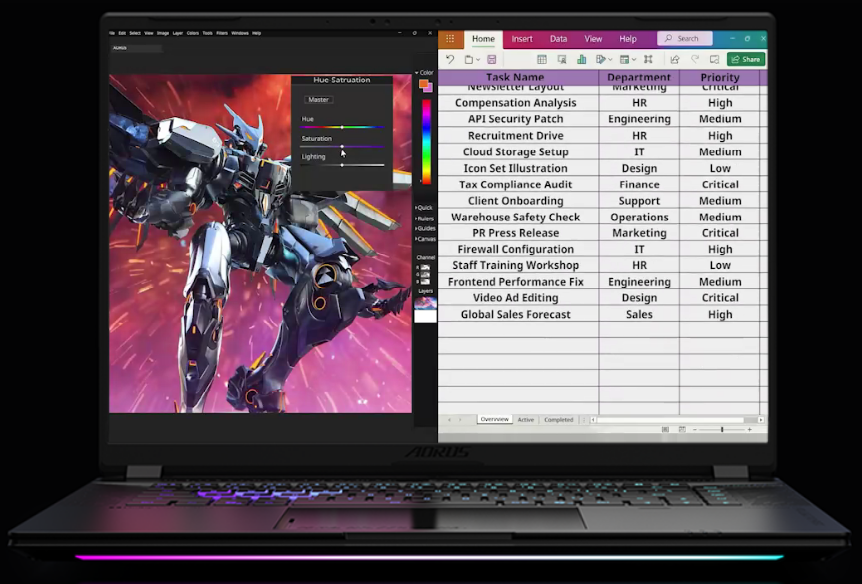Click the Search box in spreadsheet

tap(685, 38)
